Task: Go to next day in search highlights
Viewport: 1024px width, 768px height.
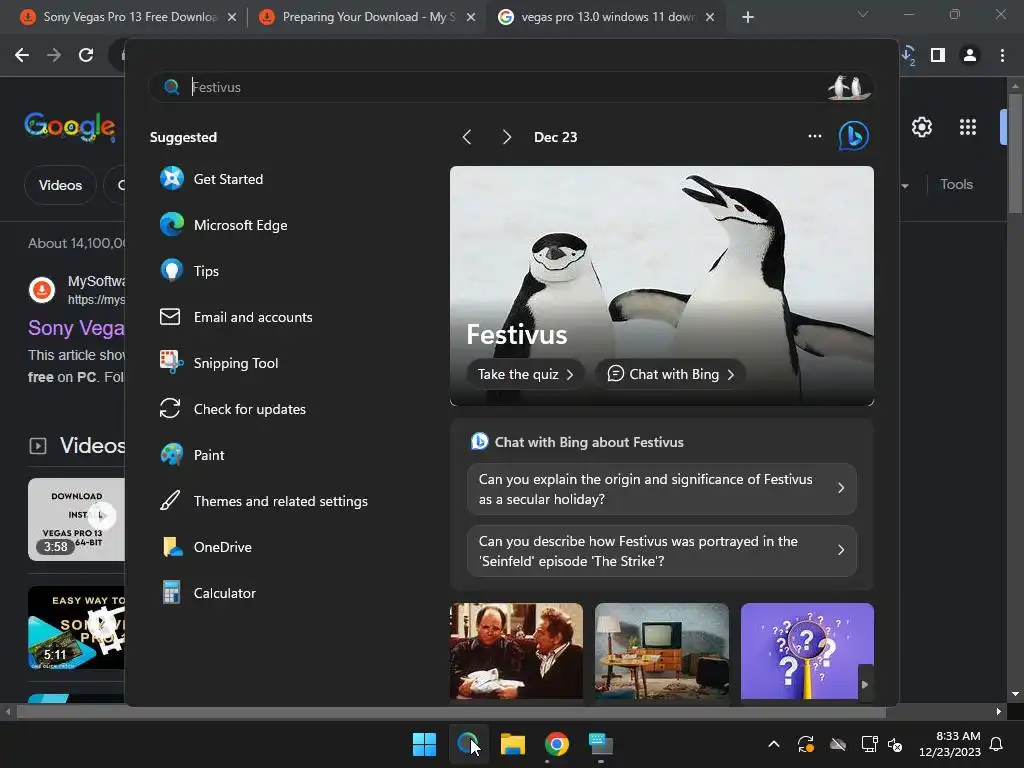Action: (506, 137)
